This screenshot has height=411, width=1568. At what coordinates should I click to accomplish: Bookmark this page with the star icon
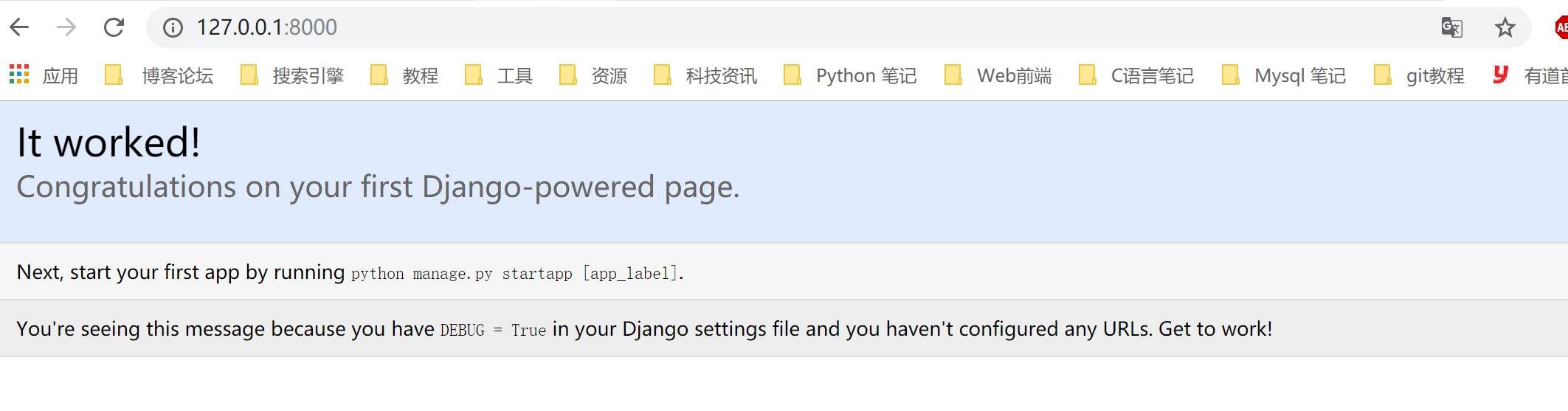(x=1505, y=28)
